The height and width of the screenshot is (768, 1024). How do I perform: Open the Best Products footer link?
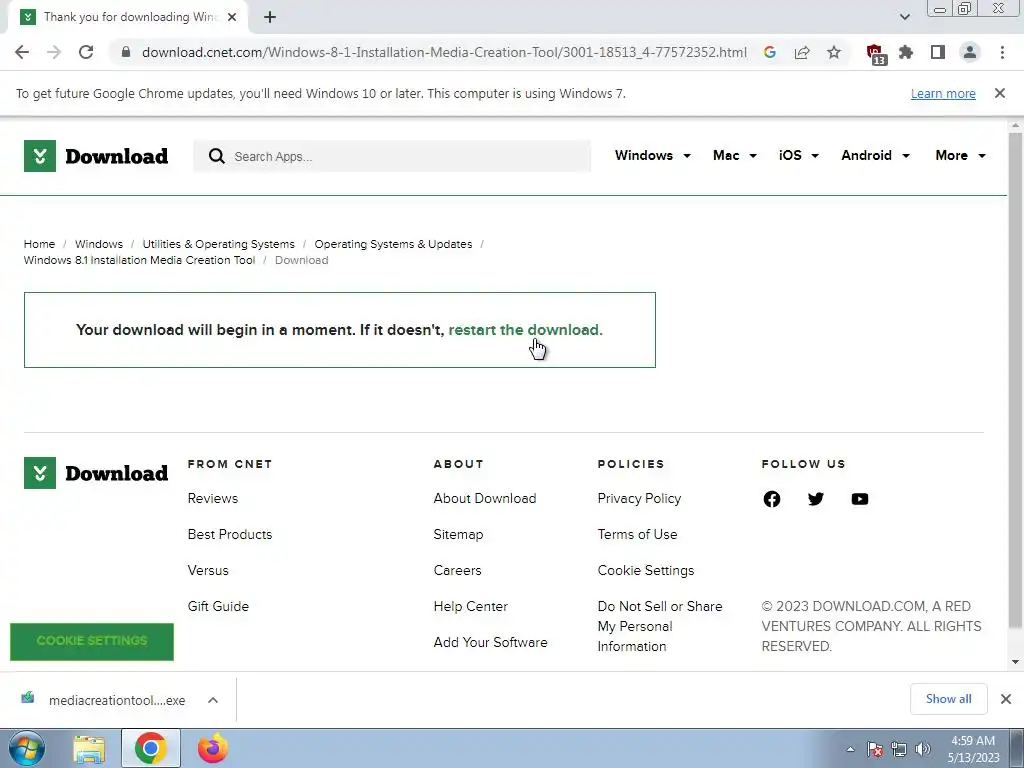coord(230,534)
